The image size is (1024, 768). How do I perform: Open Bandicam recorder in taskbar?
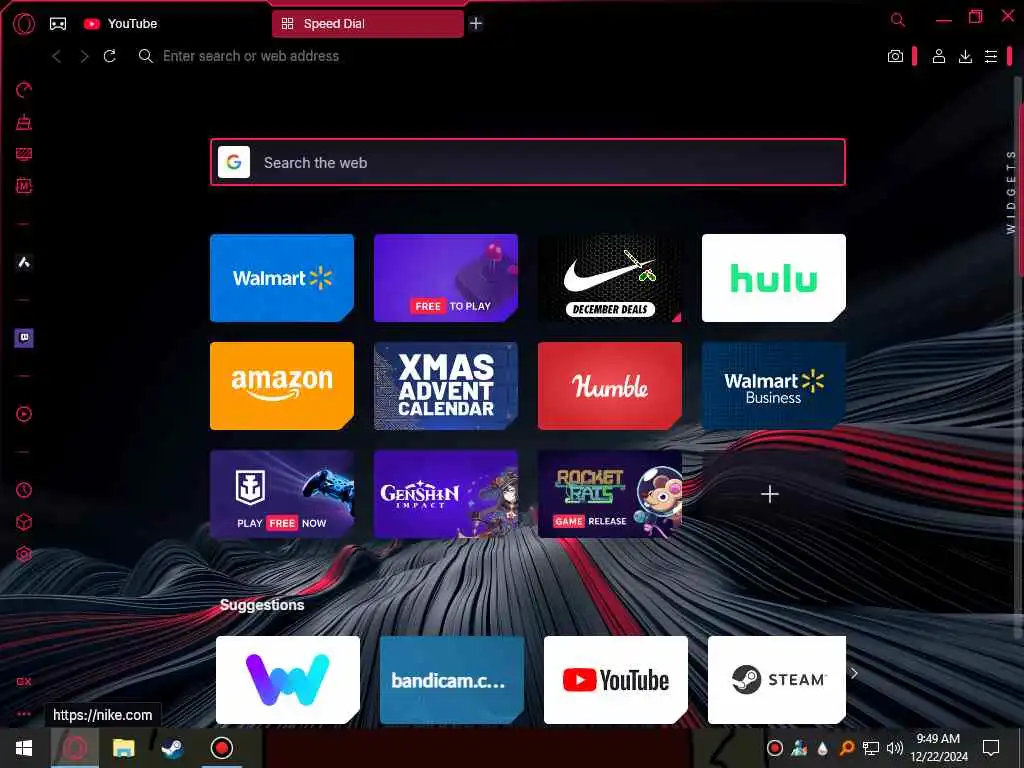click(x=222, y=748)
